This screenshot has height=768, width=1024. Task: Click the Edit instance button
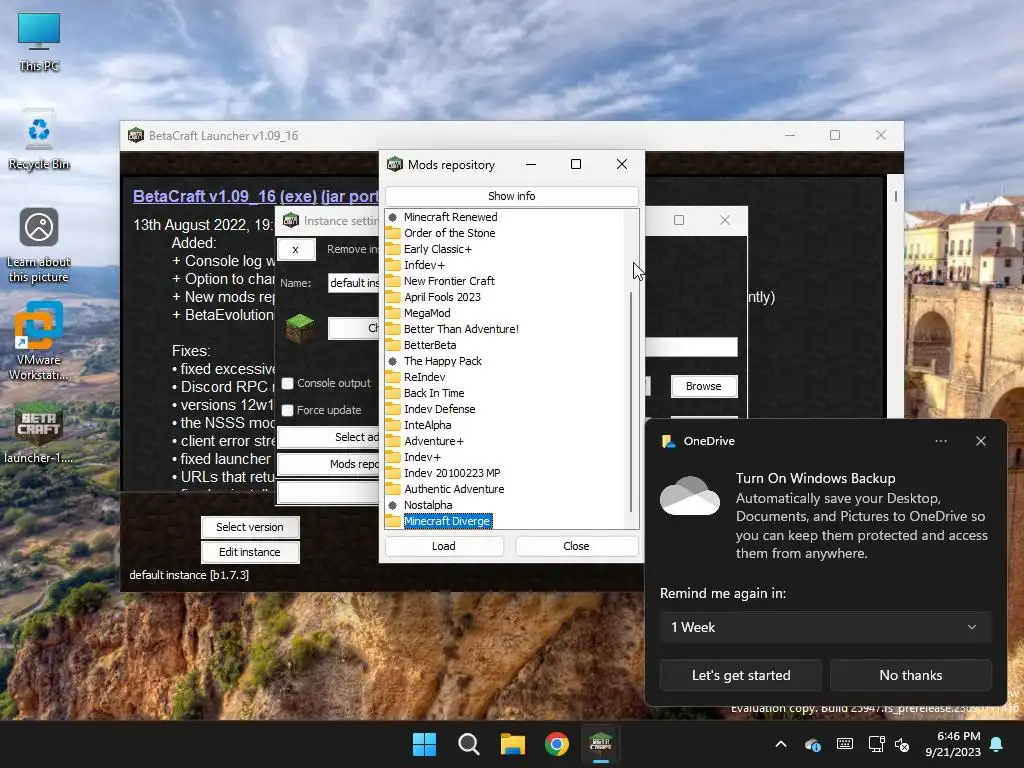(249, 552)
